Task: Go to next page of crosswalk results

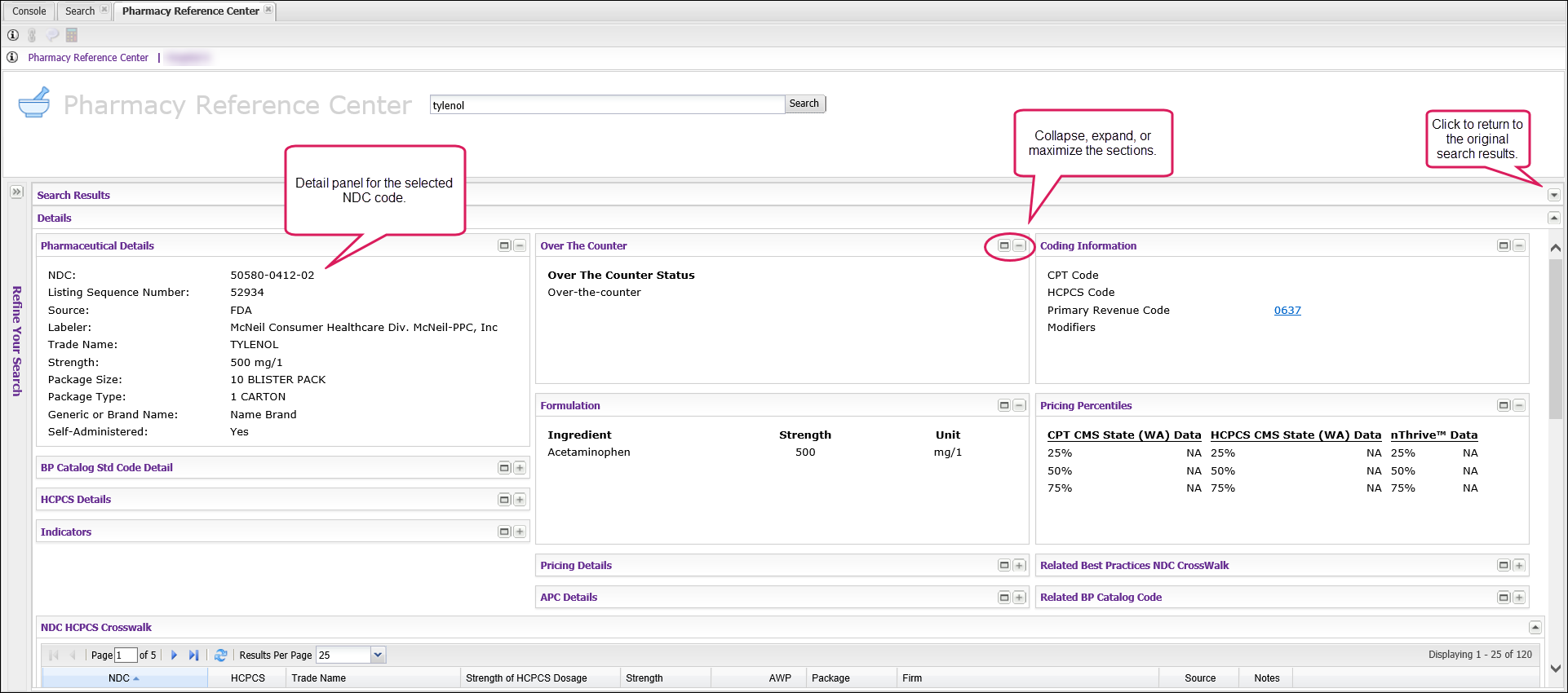Action: 174,655
